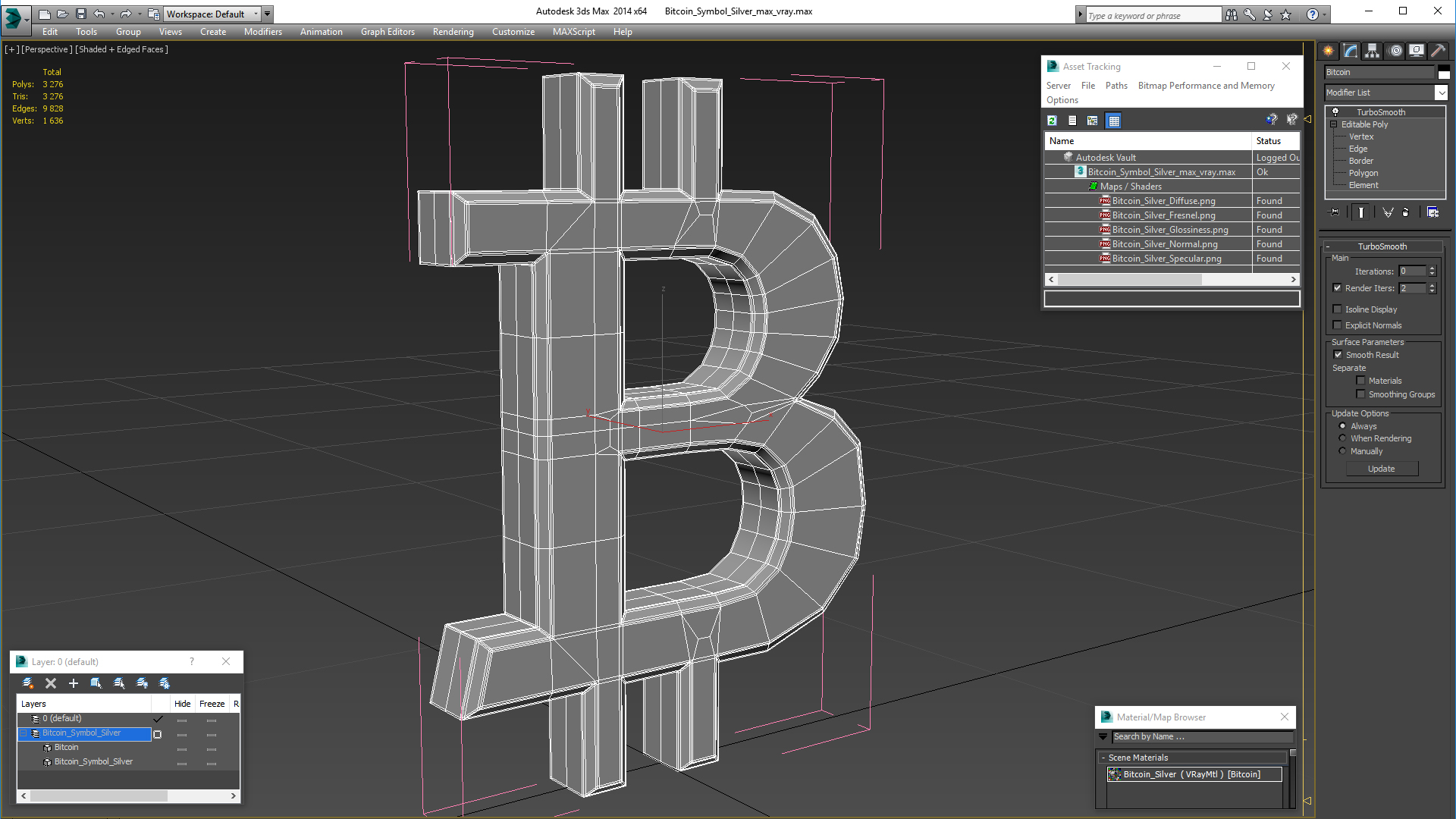Switch Asset Tracking to tree view

[1093, 121]
